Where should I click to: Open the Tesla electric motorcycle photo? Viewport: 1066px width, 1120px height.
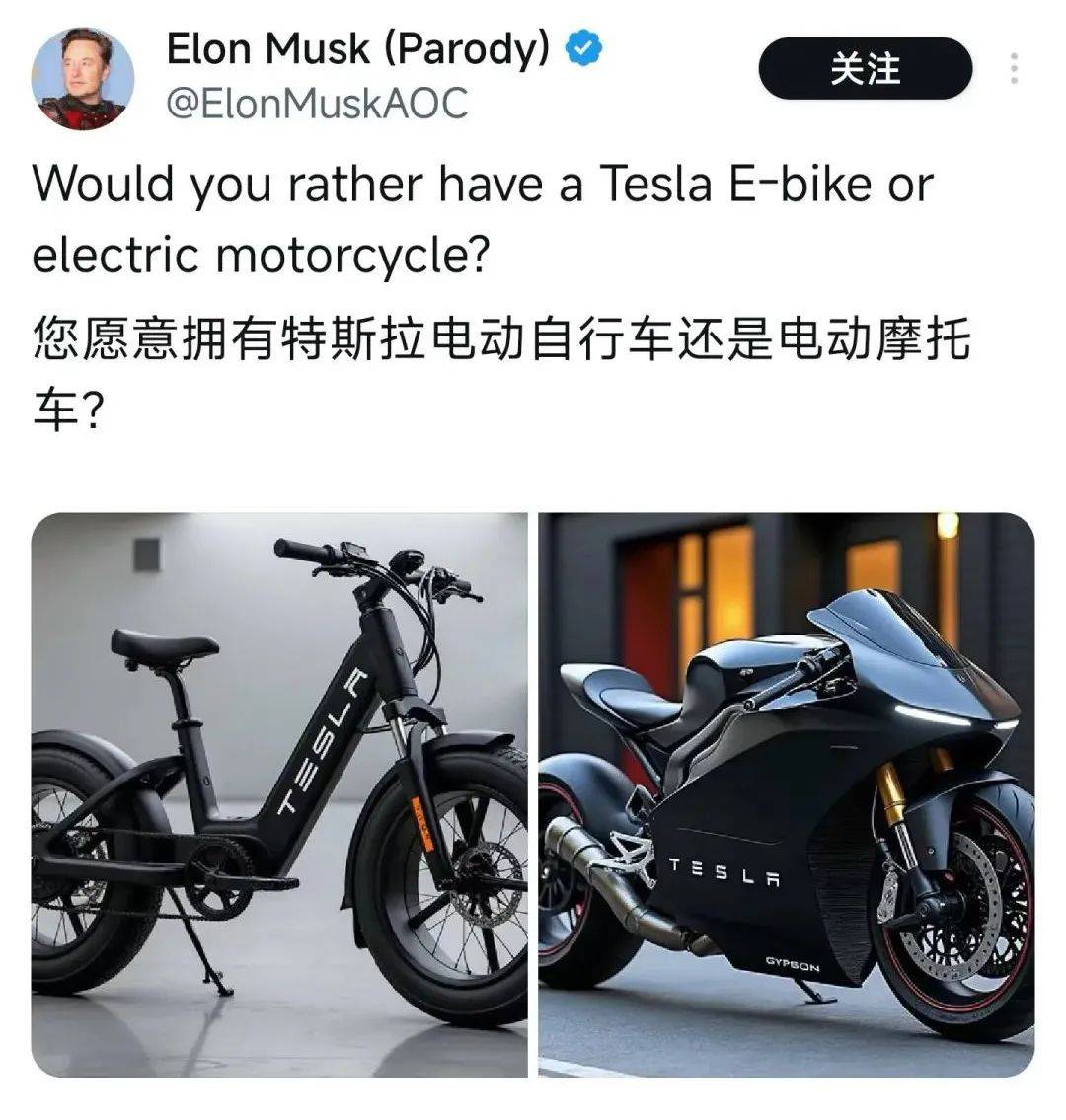(786, 794)
